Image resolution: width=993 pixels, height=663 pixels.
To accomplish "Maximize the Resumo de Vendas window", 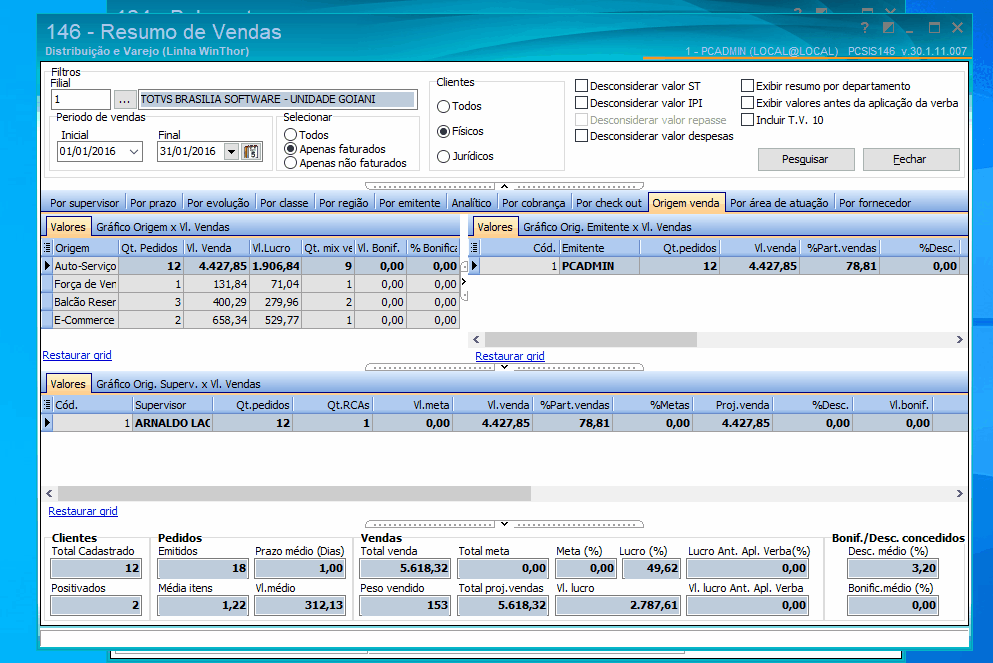I will (934, 28).
